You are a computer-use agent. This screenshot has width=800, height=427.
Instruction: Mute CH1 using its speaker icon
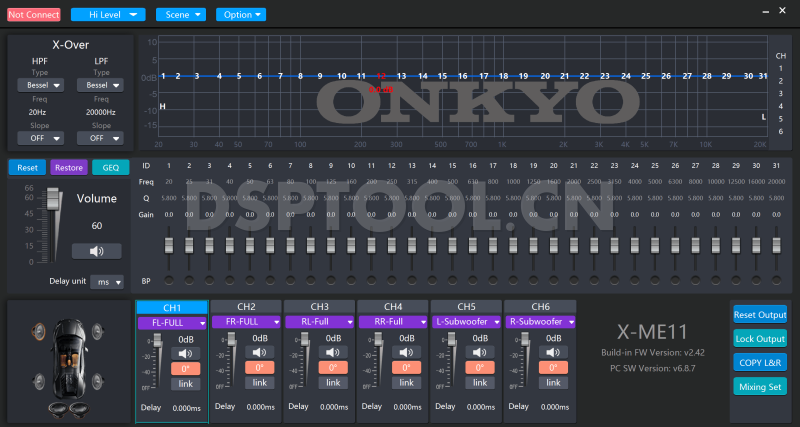click(184, 353)
